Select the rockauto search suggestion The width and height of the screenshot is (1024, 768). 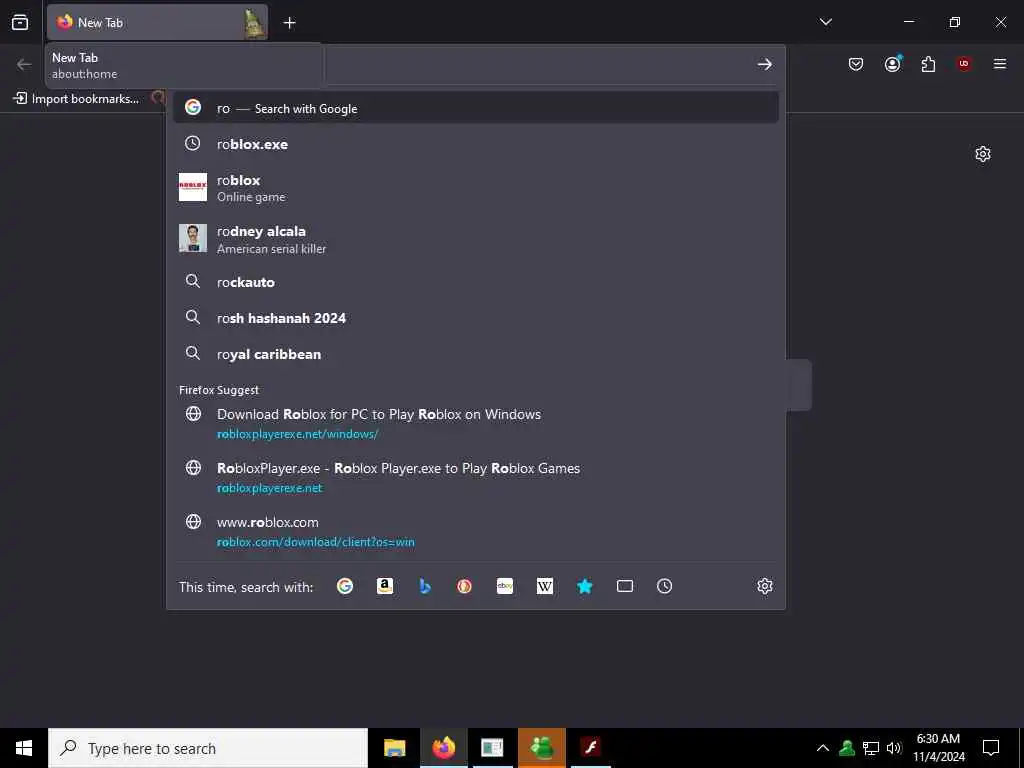475,282
